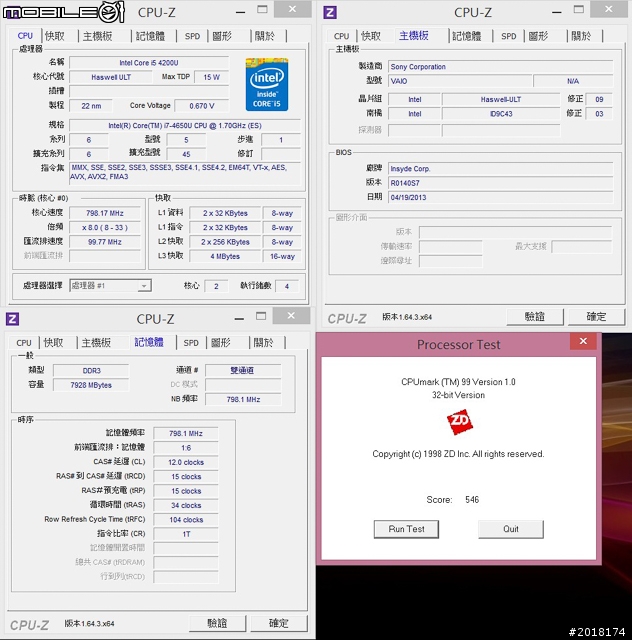This screenshot has width=632, height=640.
Task: Select 關於 tab in the motherboard window
Action: [581, 36]
